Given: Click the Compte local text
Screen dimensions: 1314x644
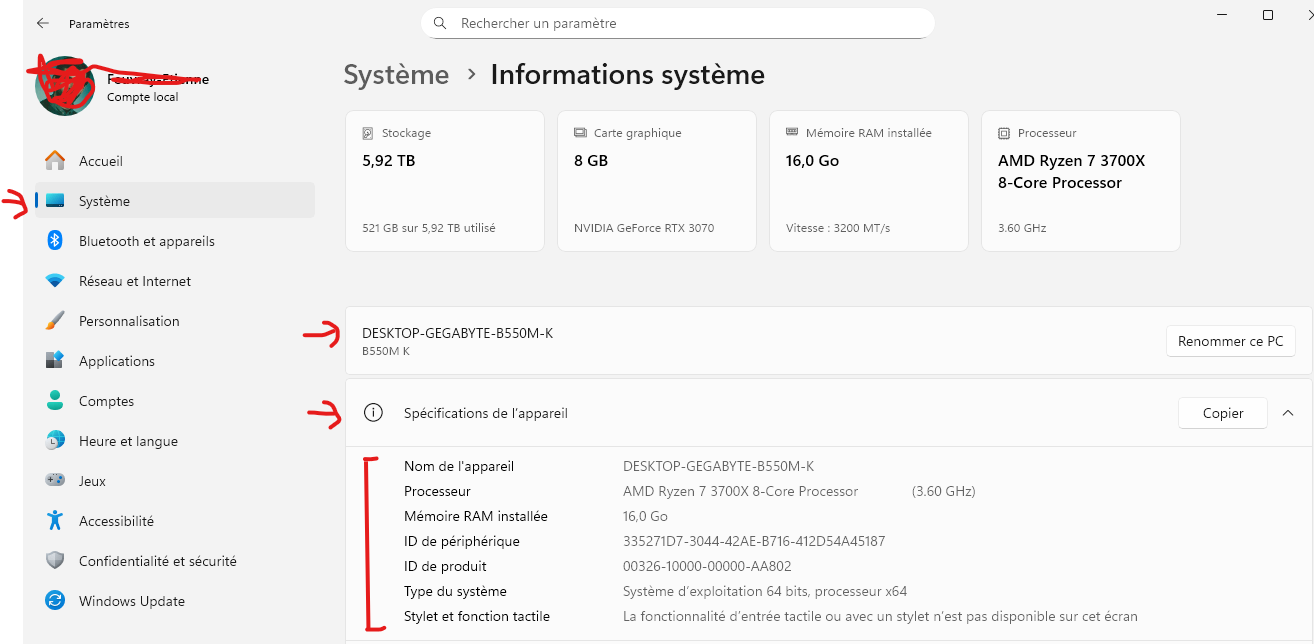Looking at the screenshot, I should click(x=143, y=97).
